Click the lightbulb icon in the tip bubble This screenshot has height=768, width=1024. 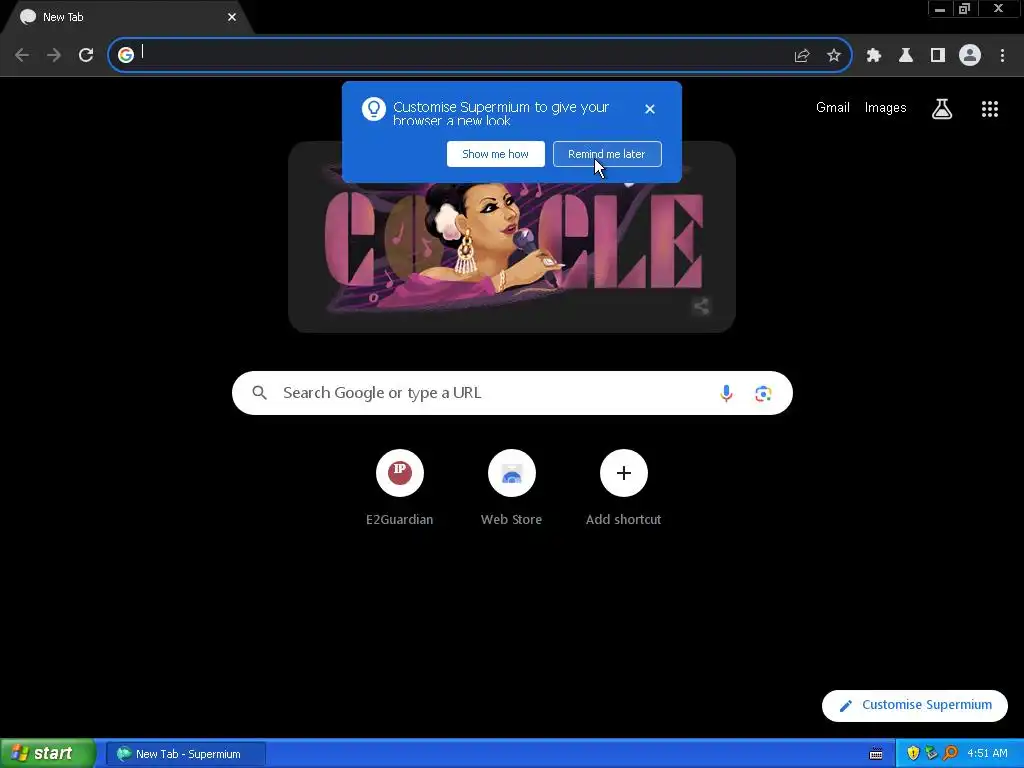pyautogui.click(x=374, y=109)
